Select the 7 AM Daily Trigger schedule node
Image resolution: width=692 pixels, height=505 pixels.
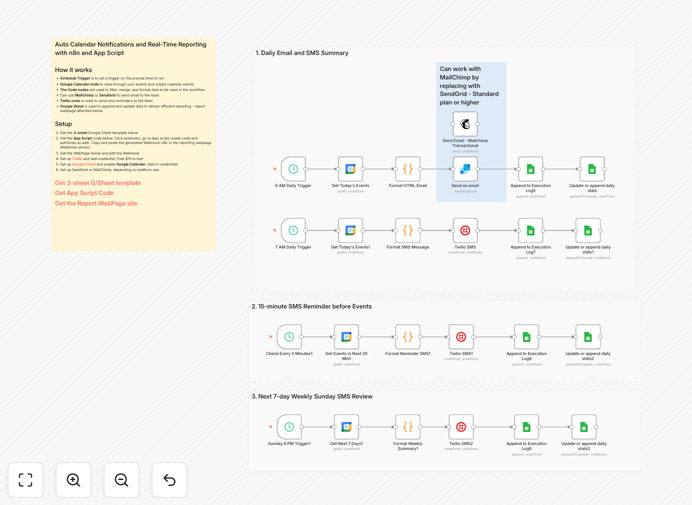293,230
